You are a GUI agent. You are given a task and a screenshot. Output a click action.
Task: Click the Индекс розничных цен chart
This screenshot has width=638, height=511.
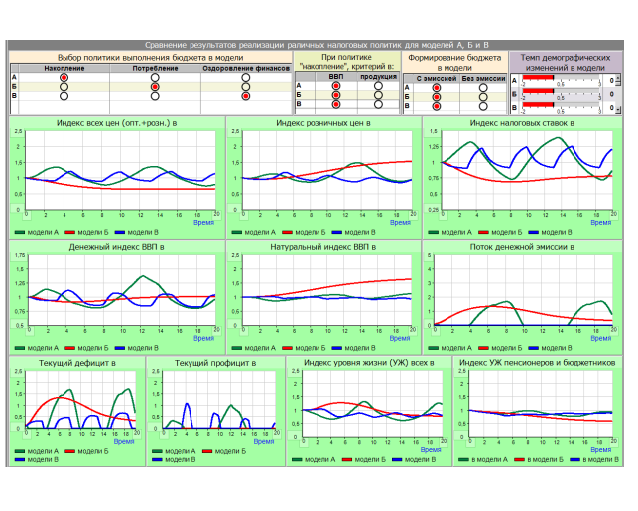pos(322,173)
